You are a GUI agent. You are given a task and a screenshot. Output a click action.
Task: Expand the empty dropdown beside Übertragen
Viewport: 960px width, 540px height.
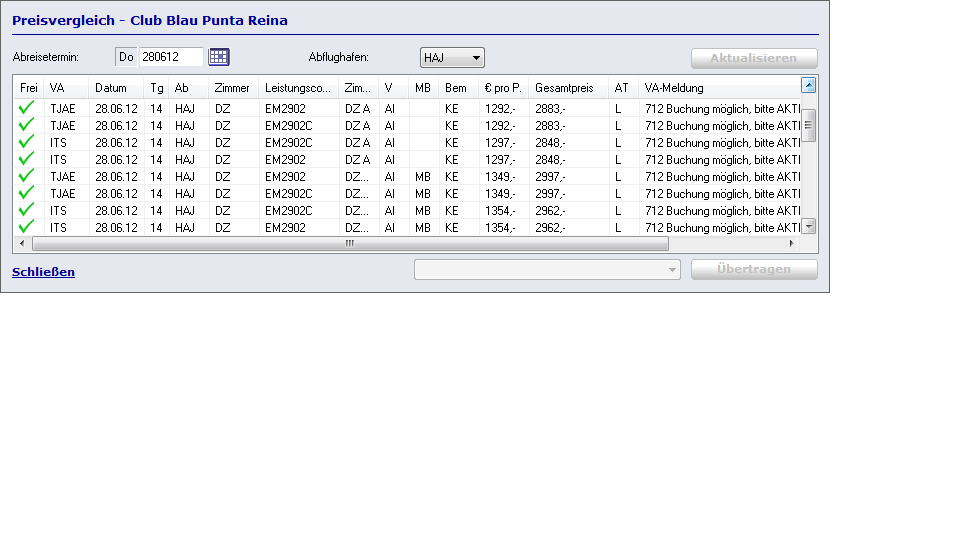pyautogui.click(x=547, y=269)
